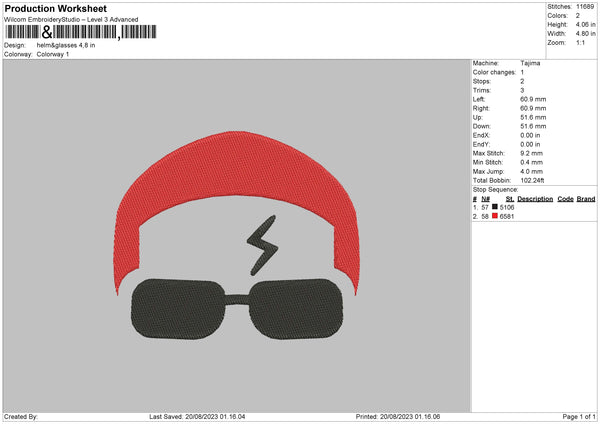The image size is (600, 424).
Task: Click the design name 'helm&glasses 4,8 in'
Action: point(66,45)
